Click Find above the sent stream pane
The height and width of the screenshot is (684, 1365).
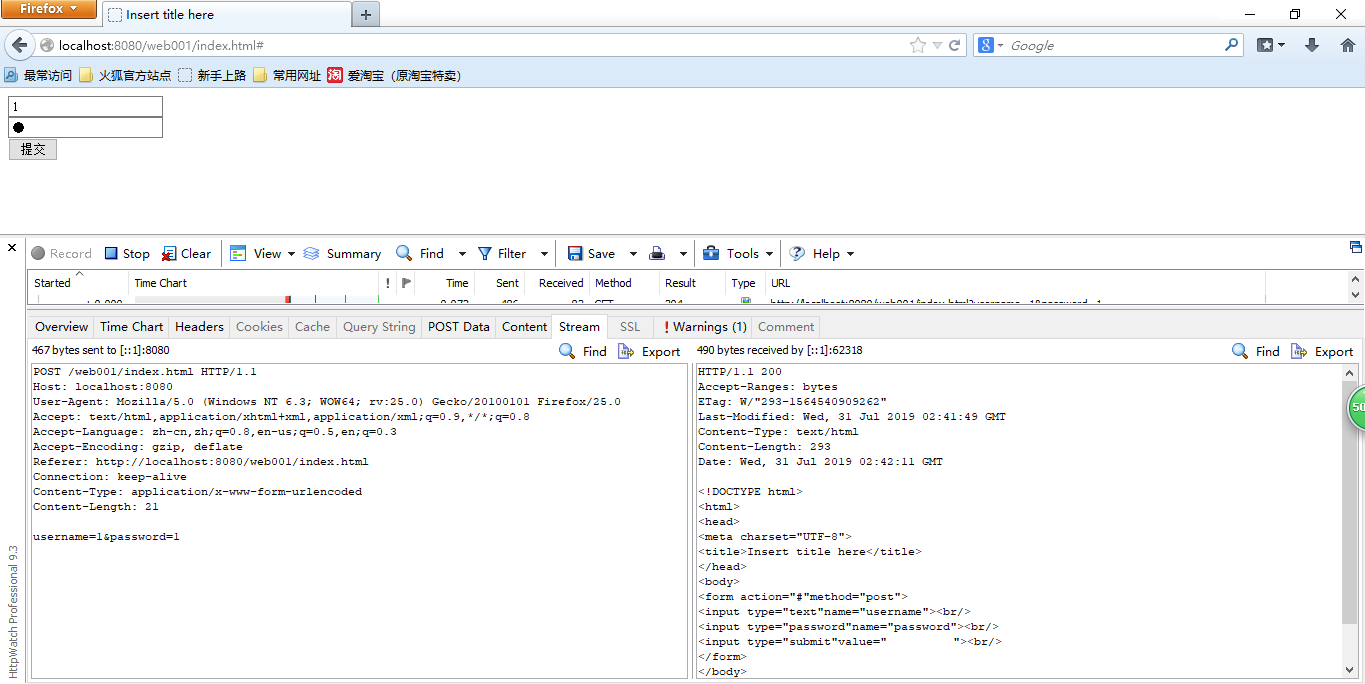tap(583, 351)
